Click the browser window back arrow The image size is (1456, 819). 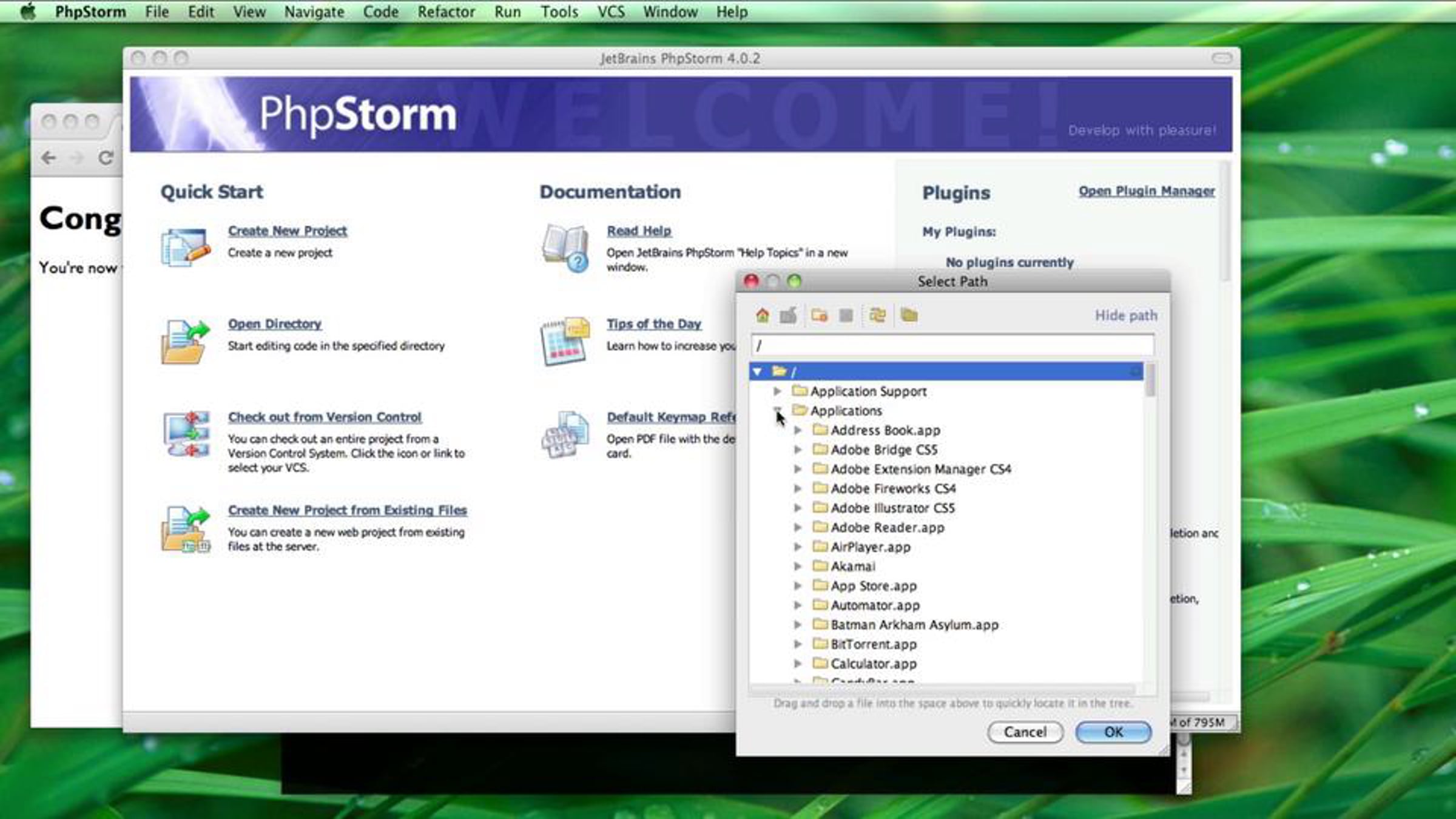coord(49,158)
